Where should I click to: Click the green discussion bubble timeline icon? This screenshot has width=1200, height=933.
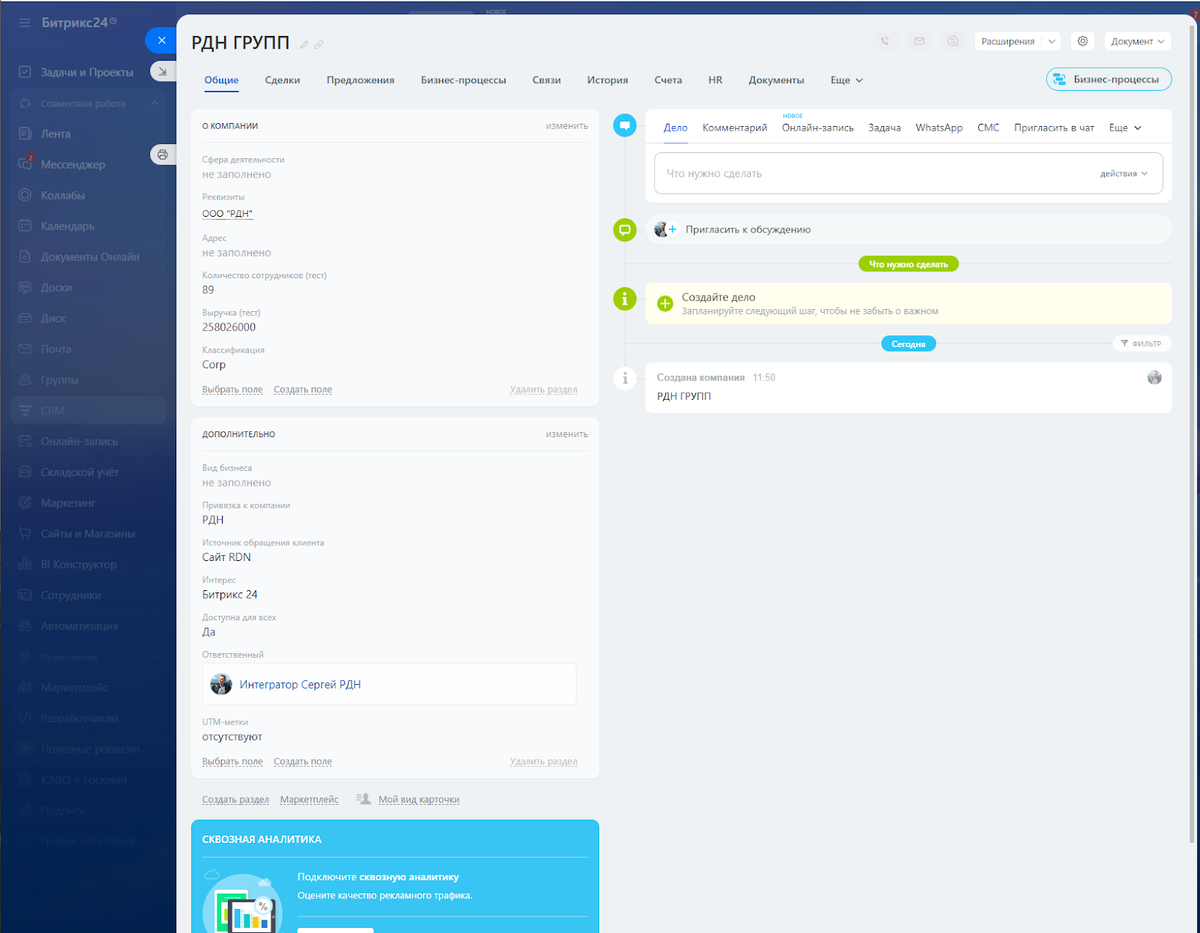(x=625, y=230)
